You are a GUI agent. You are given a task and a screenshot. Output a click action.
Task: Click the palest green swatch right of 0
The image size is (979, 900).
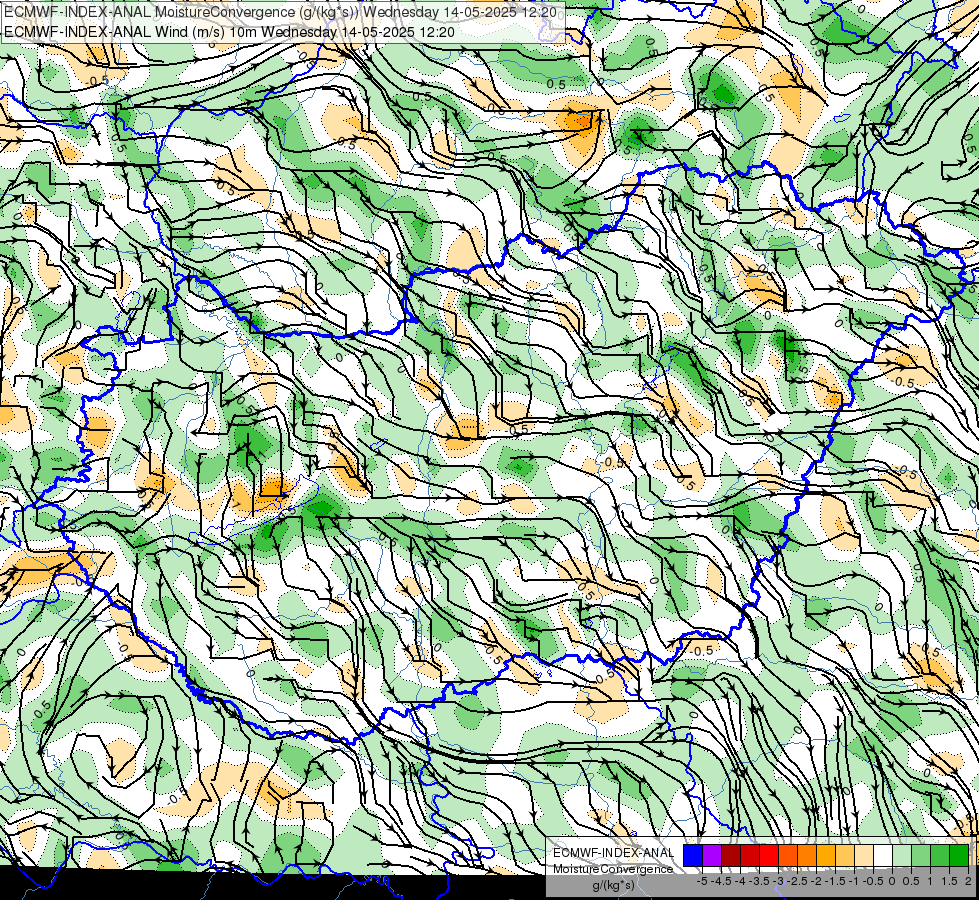tap(902, 856)
